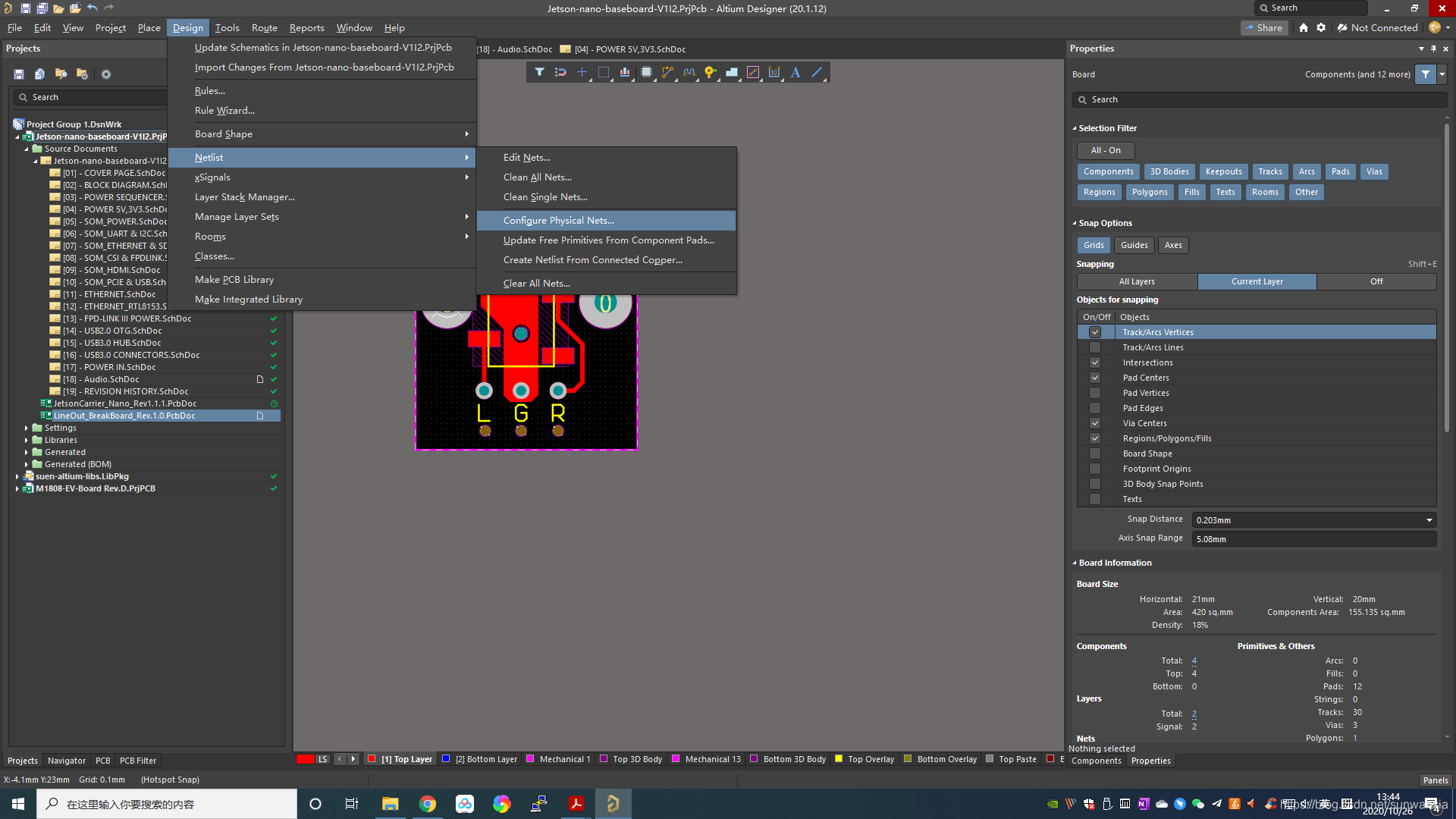Click the home icon in the top bar

(1304, 28)
